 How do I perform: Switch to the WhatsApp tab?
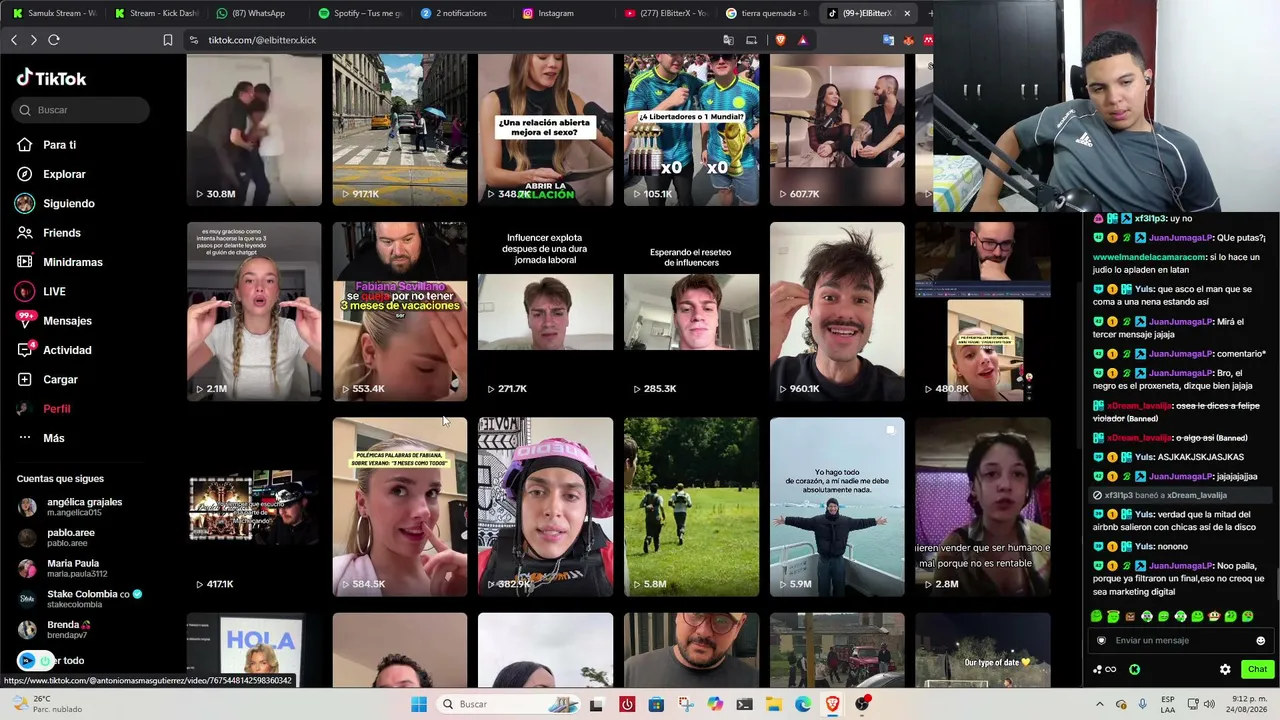tap(259, 13)
